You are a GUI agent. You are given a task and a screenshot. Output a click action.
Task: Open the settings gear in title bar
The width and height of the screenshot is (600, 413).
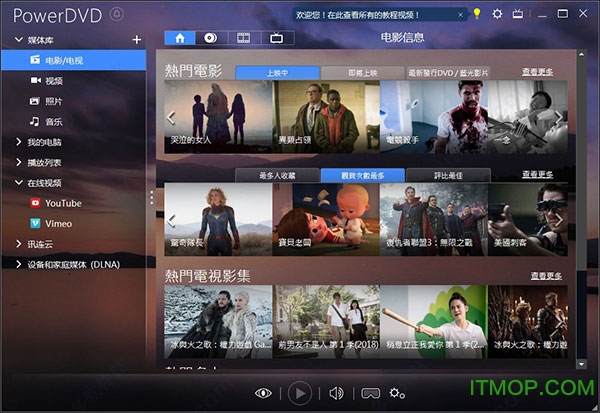coord(497,14)
